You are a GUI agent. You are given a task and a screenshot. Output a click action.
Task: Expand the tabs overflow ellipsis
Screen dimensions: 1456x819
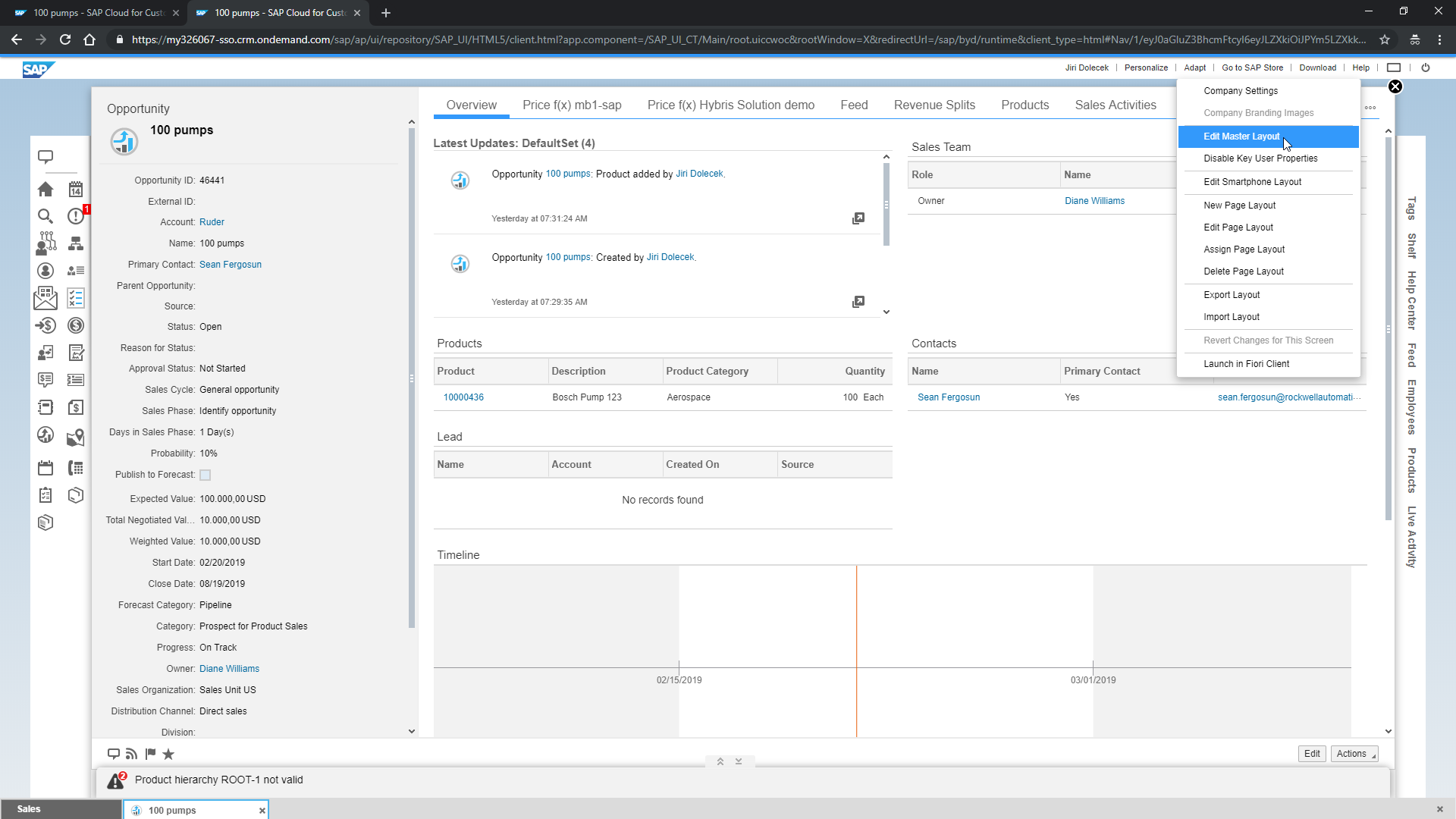(x=1370, y=108)
